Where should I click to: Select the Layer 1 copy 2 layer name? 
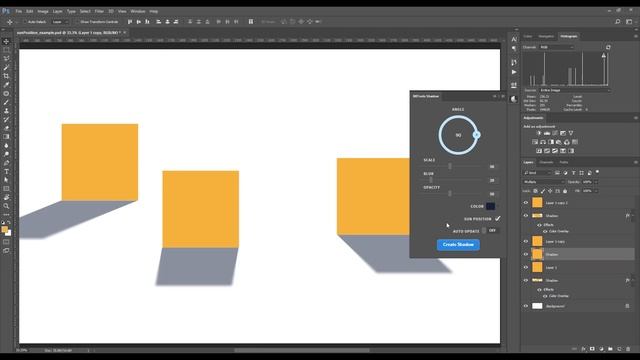[x=557, y=203]
